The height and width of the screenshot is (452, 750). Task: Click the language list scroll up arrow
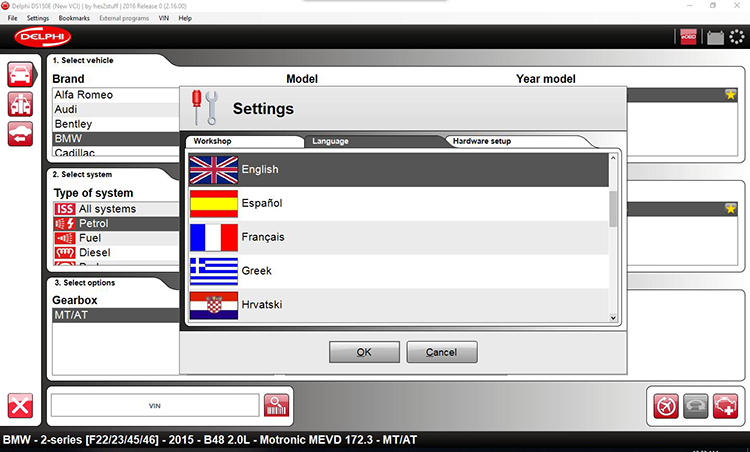coord(613,158)
